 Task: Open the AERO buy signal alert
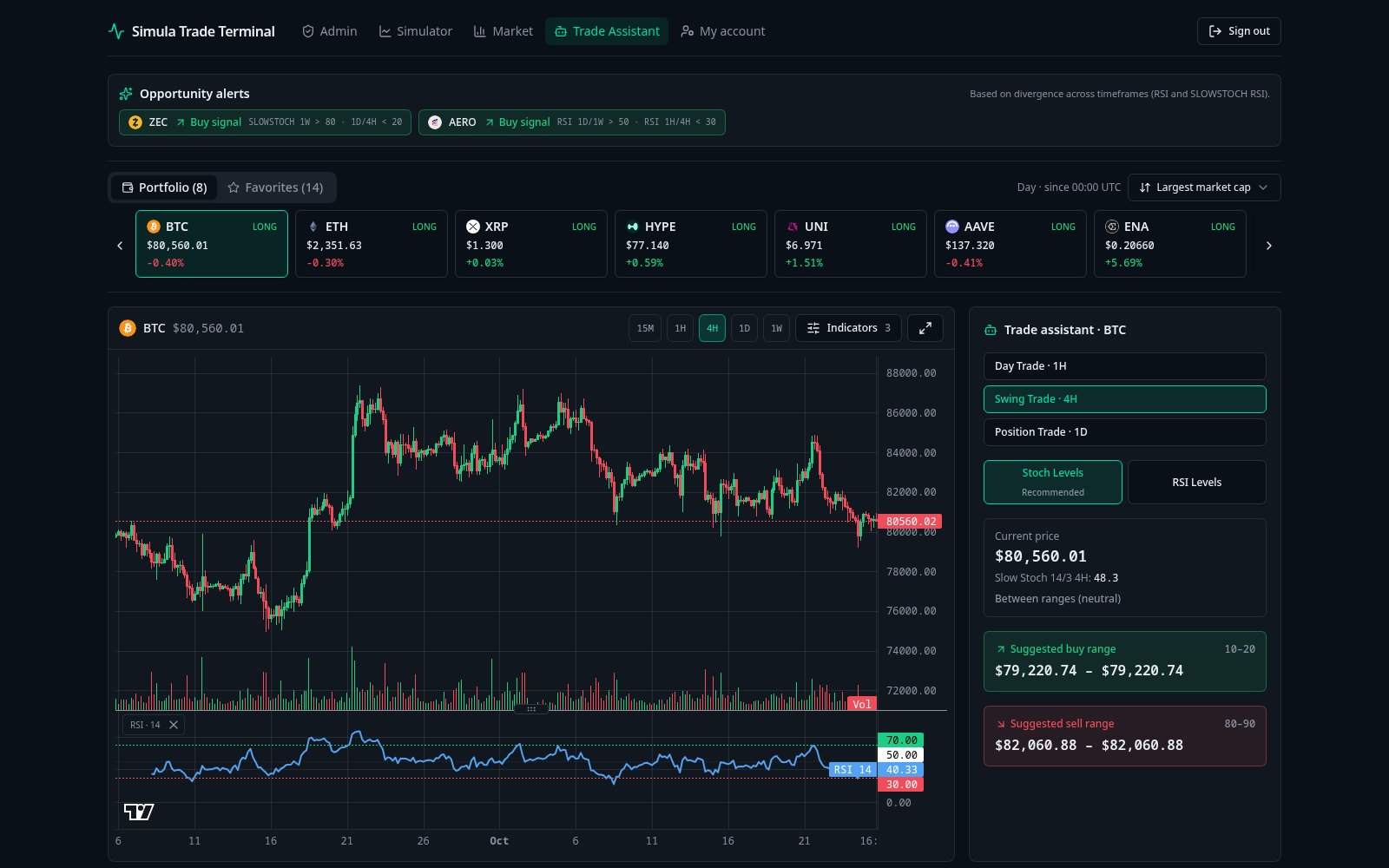click(x=571, y=122)
